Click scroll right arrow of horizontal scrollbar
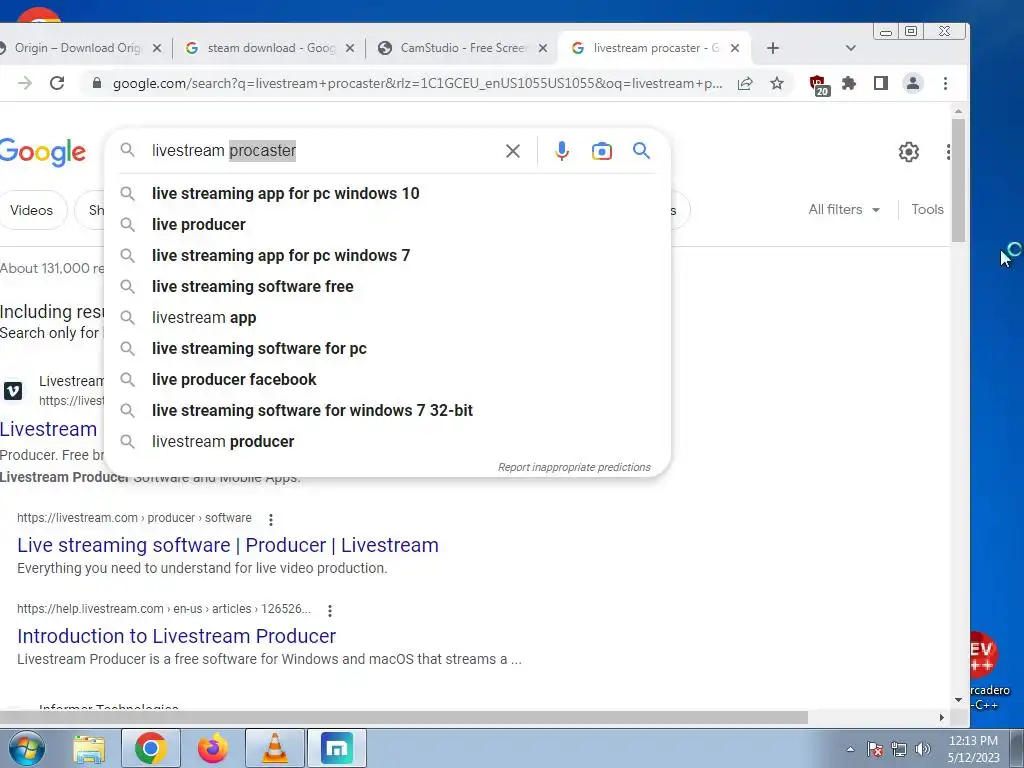The image size is (1024, 768). click(941, 718)
